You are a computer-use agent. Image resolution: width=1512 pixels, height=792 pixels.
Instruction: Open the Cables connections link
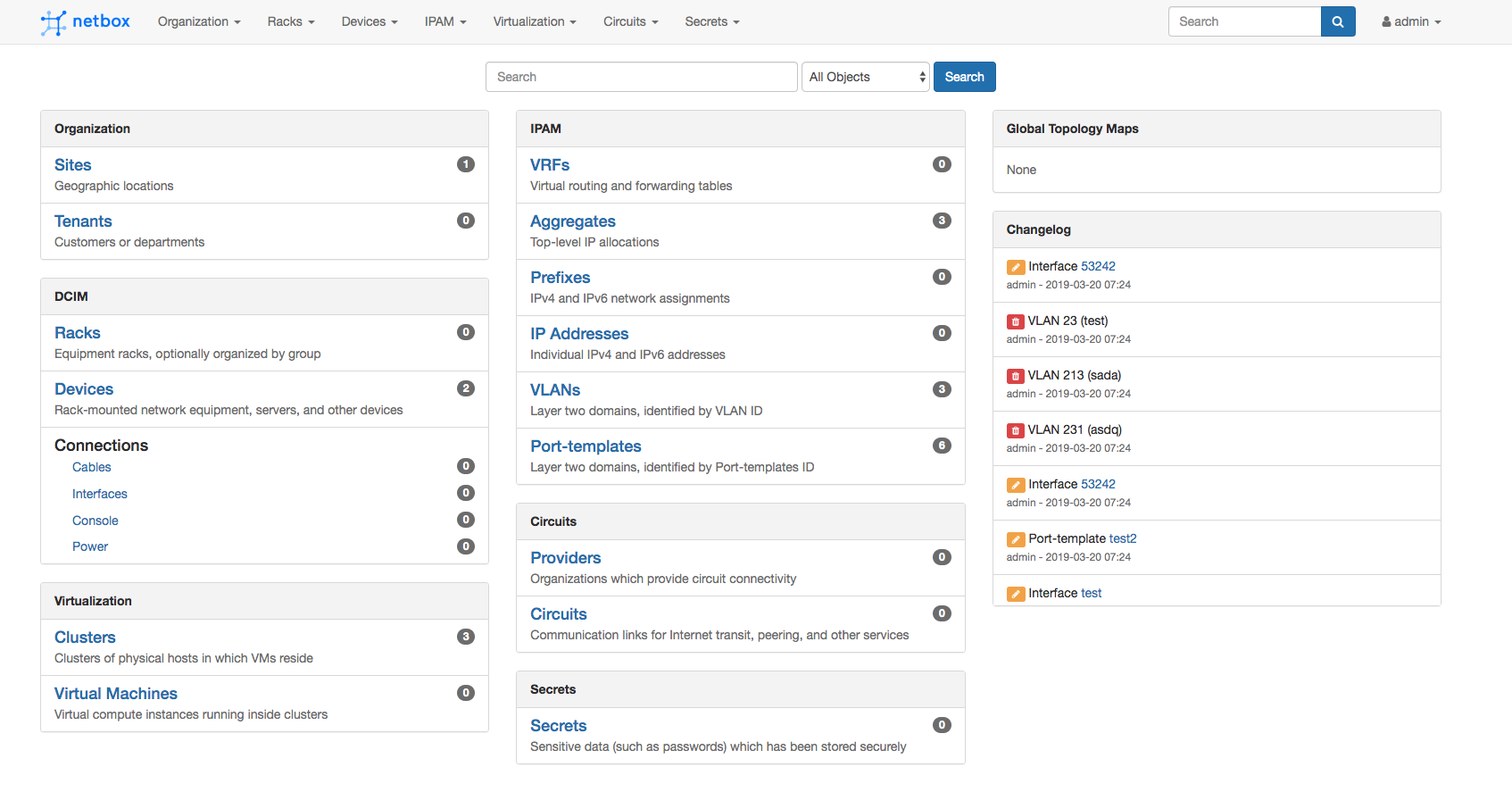point(91,467)
